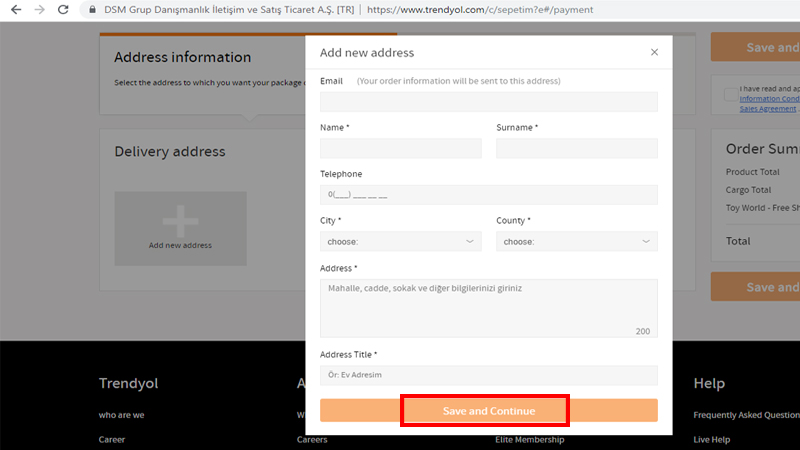Open the County dropdown
This screenshot has height=450, width=800.
[577, 241]
